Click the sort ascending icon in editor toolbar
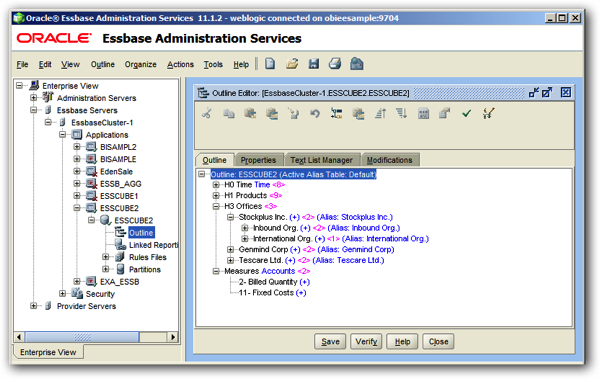600x379 pixels. coord(380,113)
